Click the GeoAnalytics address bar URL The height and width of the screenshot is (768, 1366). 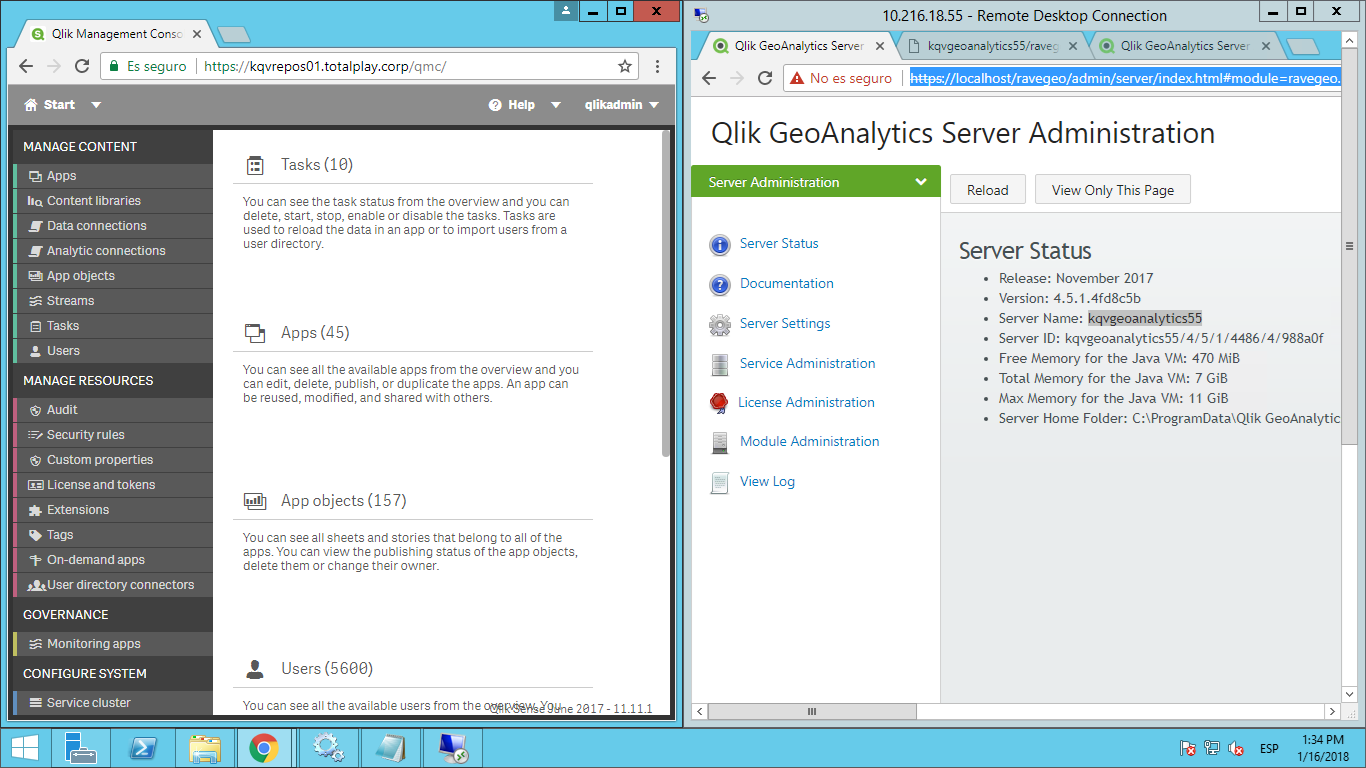(x=1124, y=78)
